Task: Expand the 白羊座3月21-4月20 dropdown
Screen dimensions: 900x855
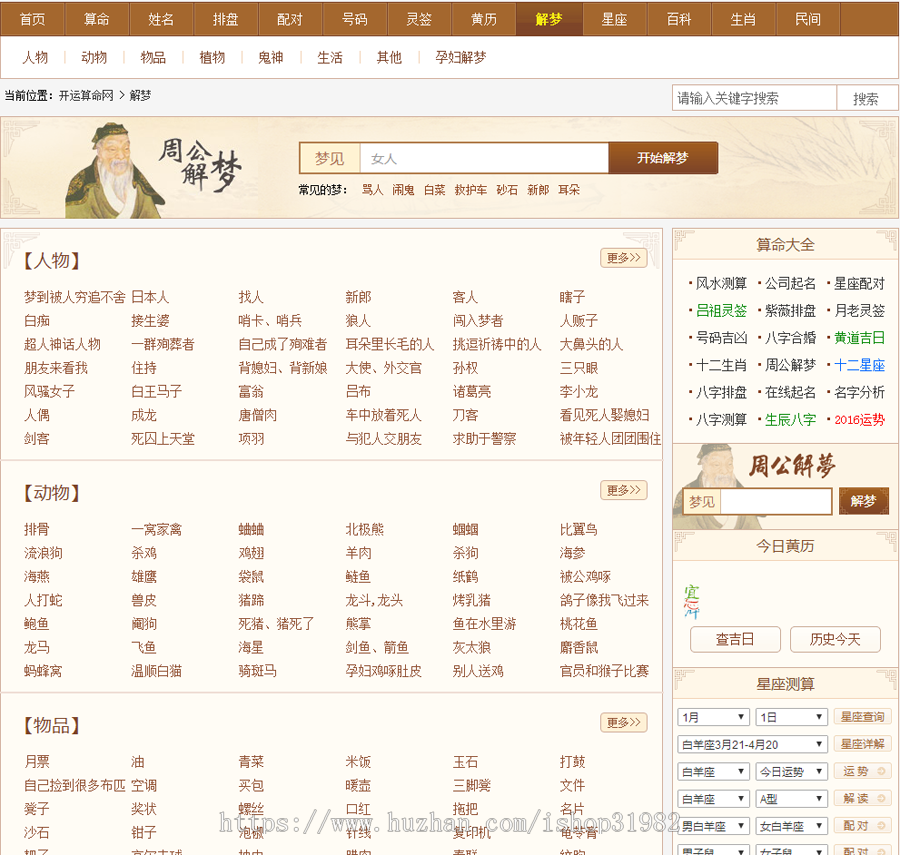Action: point(753,744)
